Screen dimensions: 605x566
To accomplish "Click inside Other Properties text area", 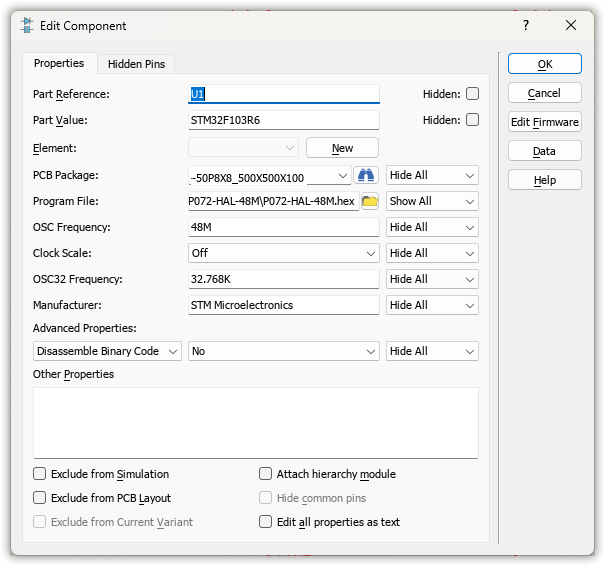I will [x=256, y=423].
